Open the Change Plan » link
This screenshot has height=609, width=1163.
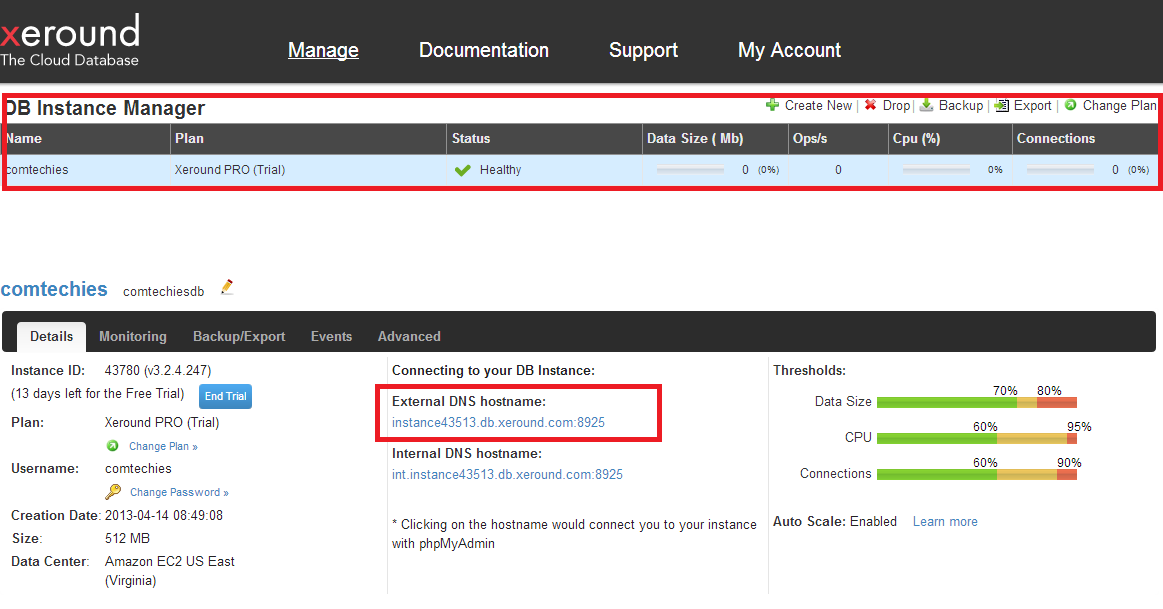click(x=163, y=446)
